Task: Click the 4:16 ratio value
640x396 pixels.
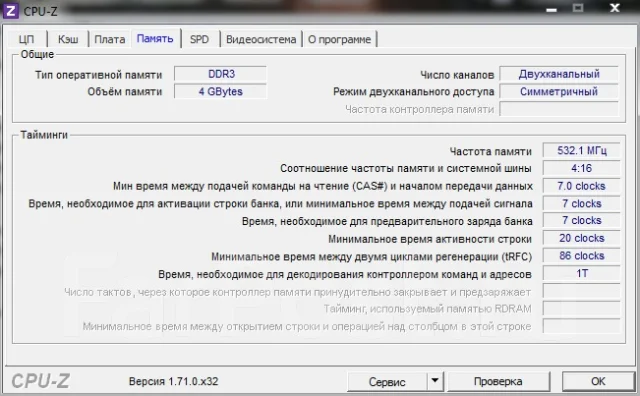Action: tap(582, 168)
